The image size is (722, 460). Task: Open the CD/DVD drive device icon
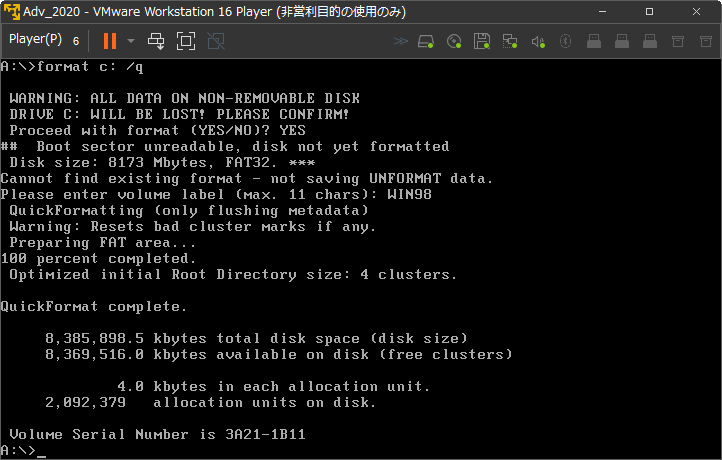click(x=454, y=41)
